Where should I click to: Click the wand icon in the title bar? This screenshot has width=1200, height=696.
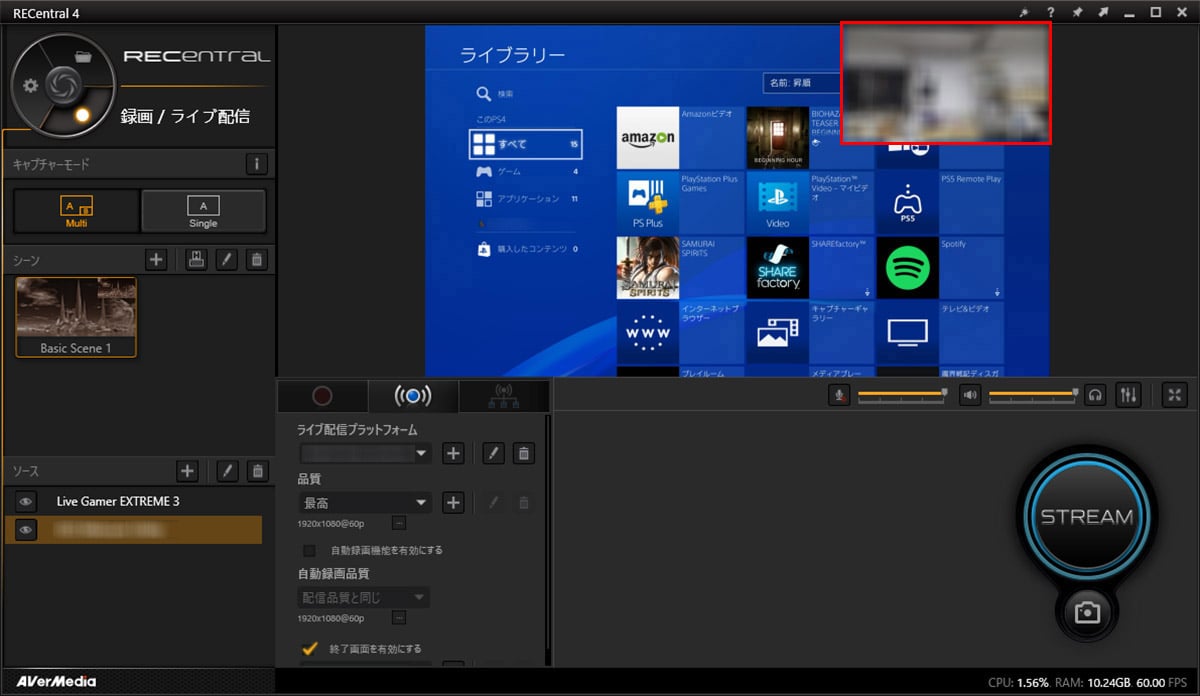1024,12
